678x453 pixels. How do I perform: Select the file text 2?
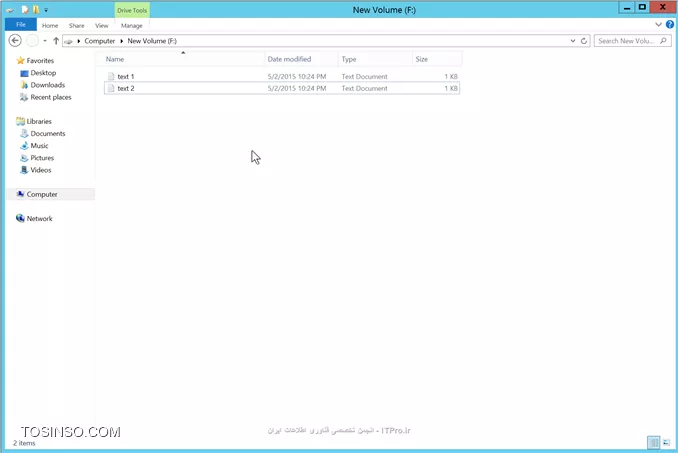click(125, 88)
